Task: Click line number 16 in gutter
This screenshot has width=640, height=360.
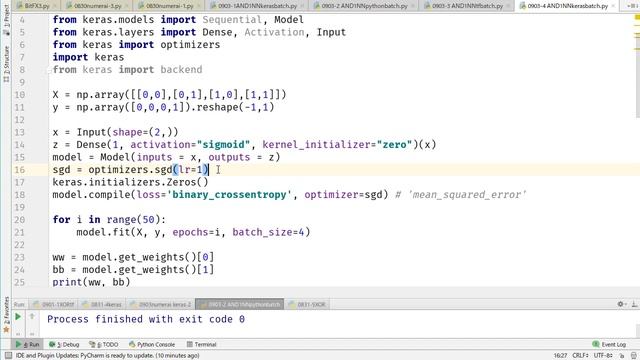Action: tap(20, 170)
